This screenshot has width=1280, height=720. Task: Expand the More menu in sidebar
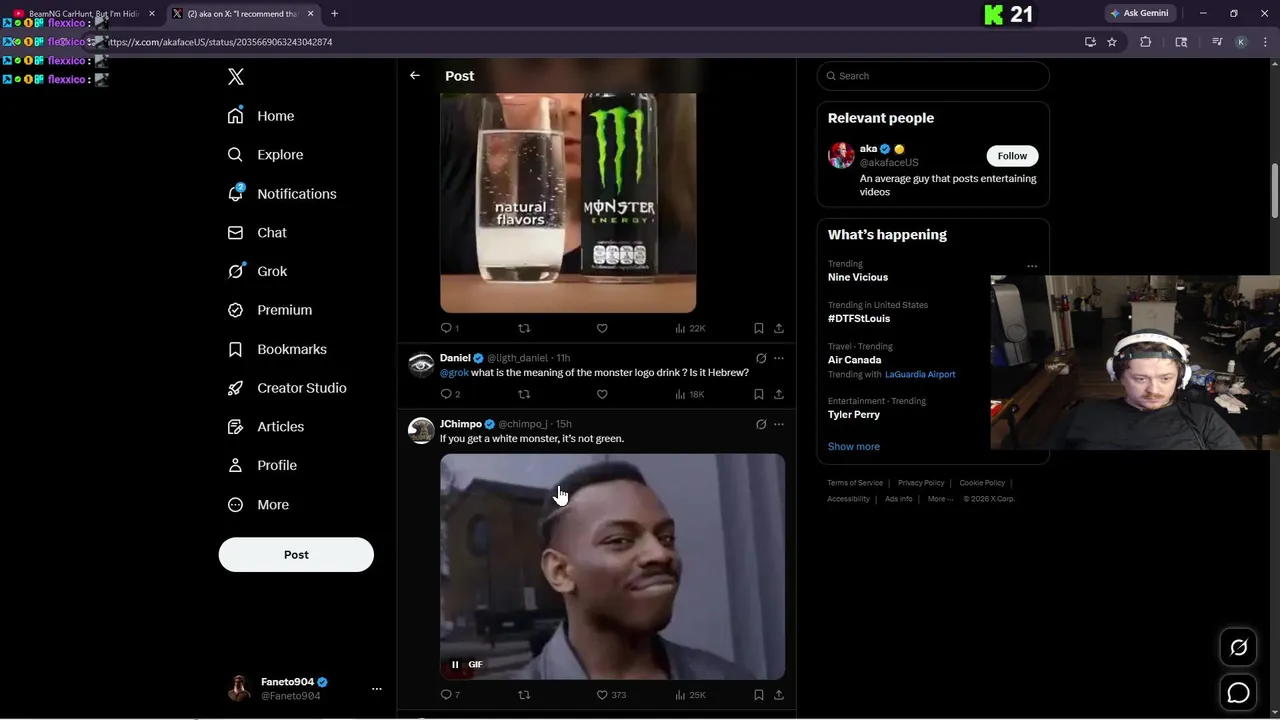[x=258, y=505]
